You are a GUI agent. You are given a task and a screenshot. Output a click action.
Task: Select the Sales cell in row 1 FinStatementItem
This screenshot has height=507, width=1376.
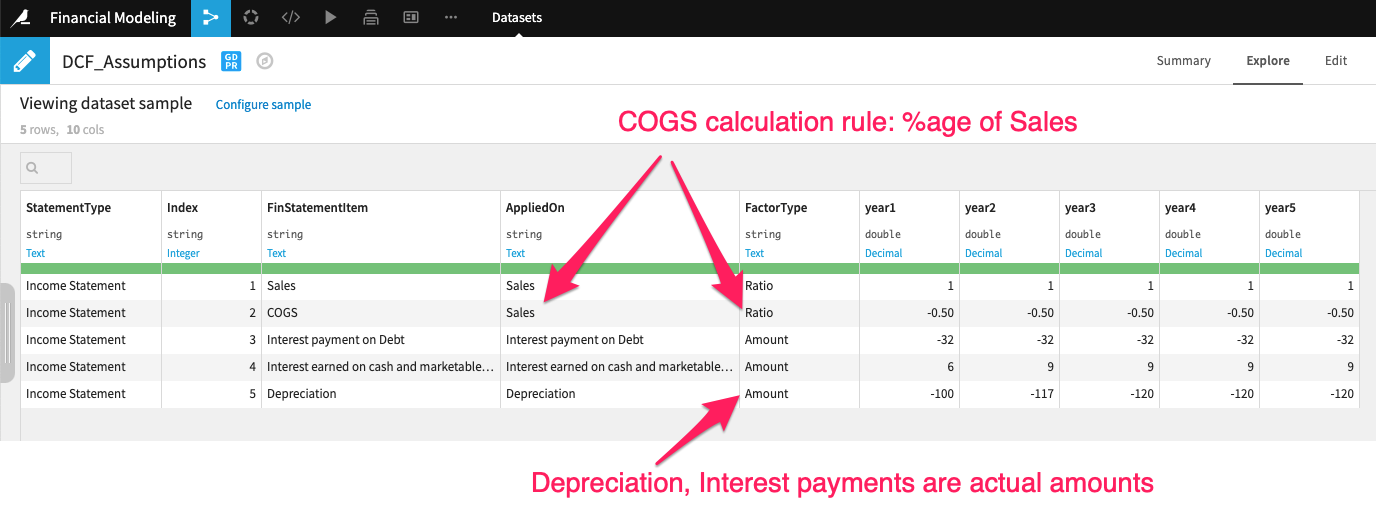pos(380,286)
